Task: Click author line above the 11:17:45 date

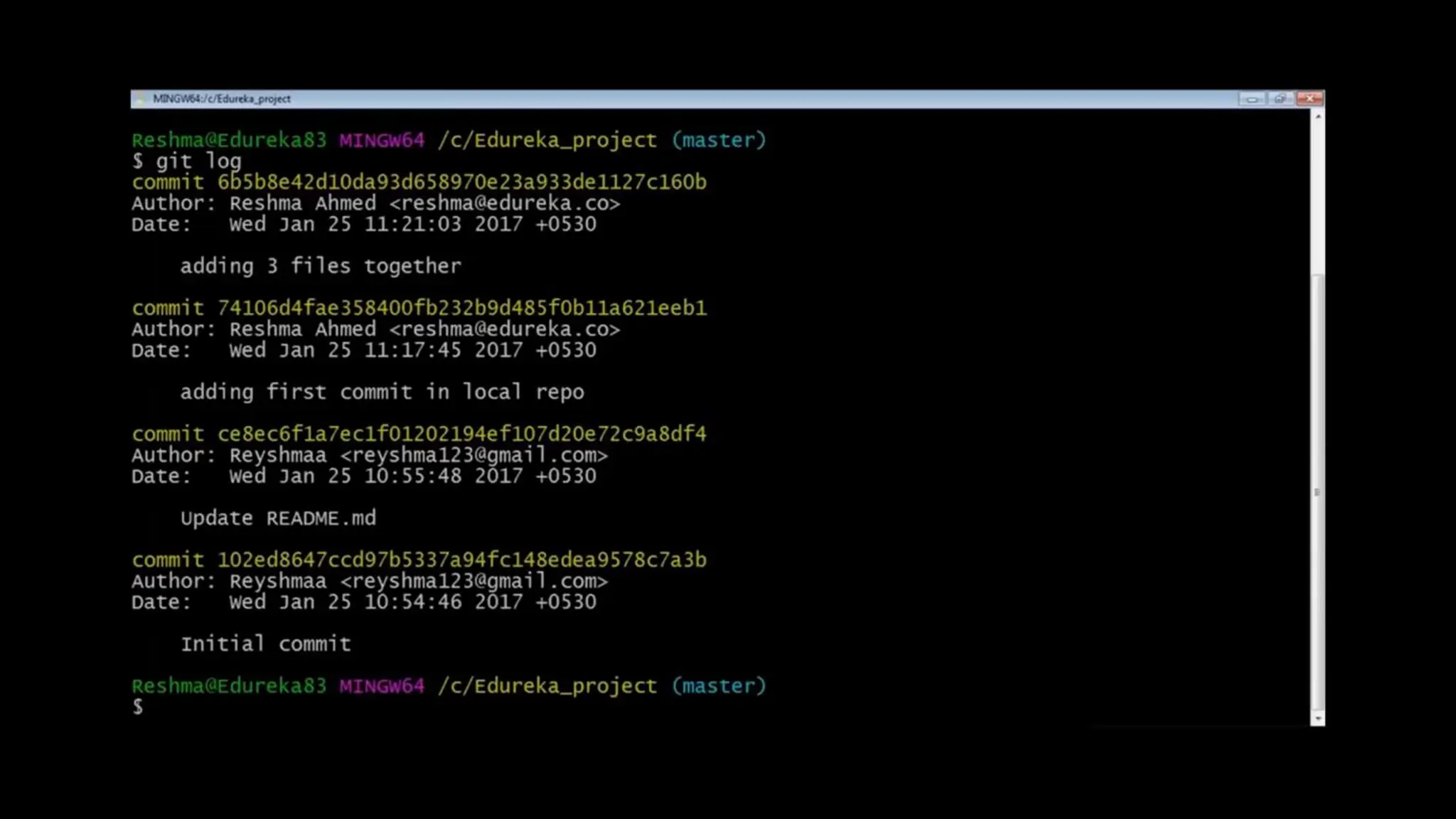Action: tap(376, 329)
